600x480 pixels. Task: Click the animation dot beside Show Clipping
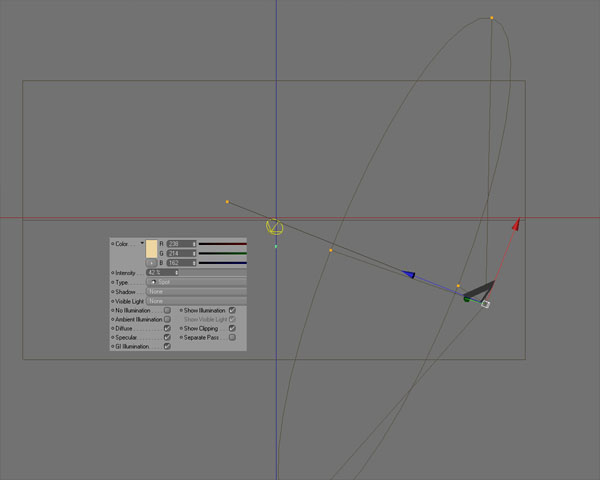(181, 328)
